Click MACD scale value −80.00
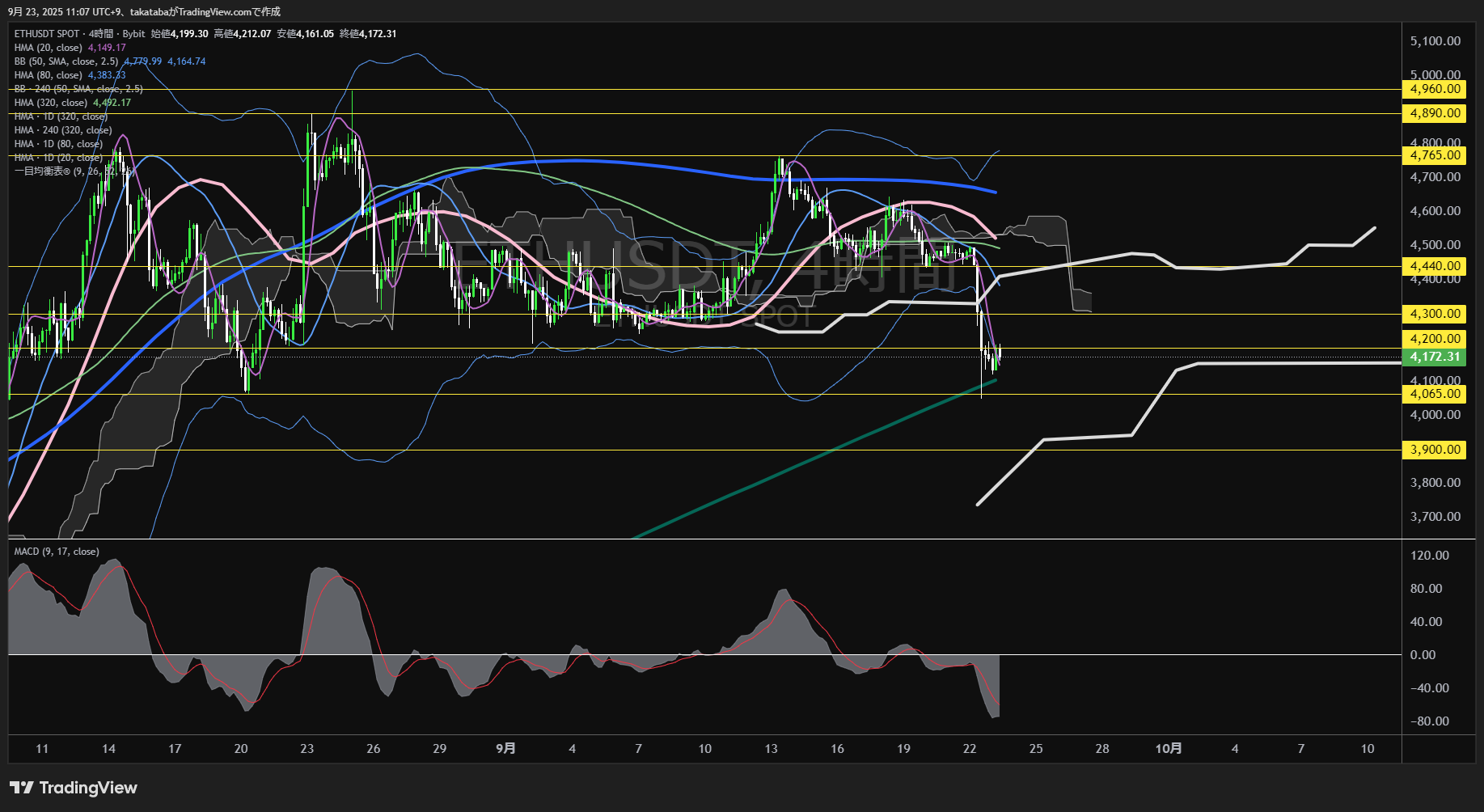This screenshot has width=1484, height=812. click(1429, 721)
